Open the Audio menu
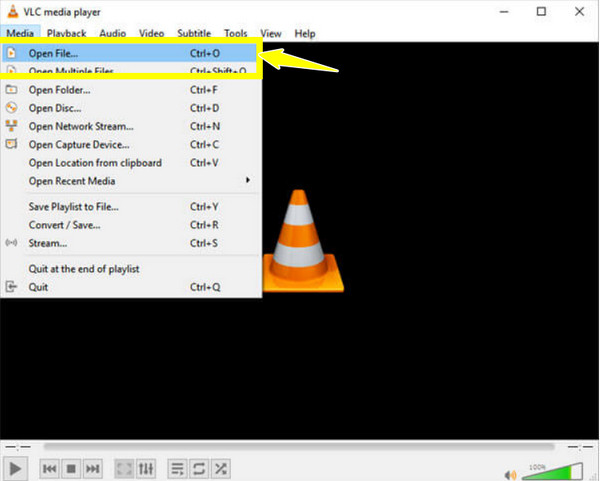This screenshot has width=600, height=481. (112, 33)
